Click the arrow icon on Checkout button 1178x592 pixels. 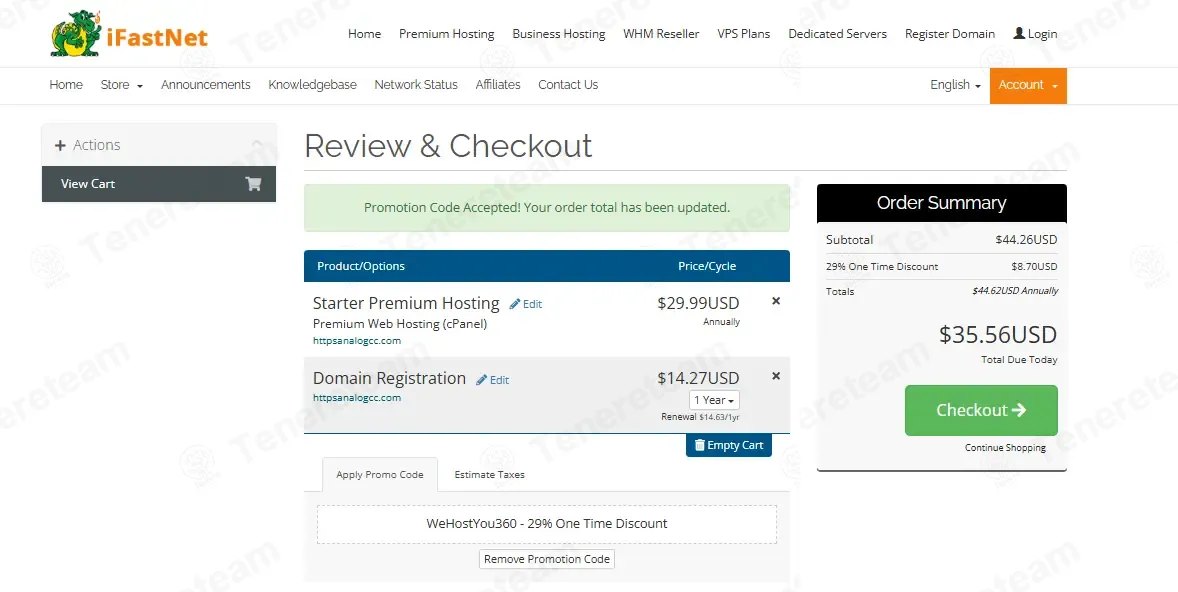pyautogui.click(x=1019, y=409)
